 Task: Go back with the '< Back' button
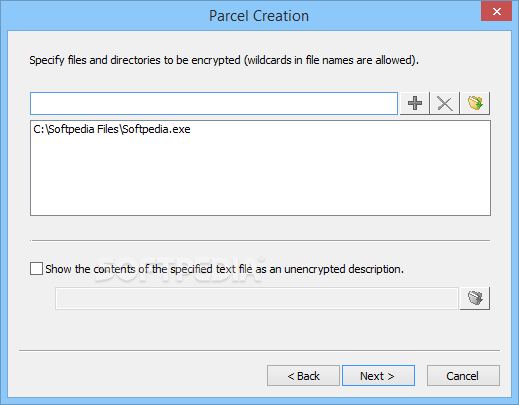click(x=303, y=376)
